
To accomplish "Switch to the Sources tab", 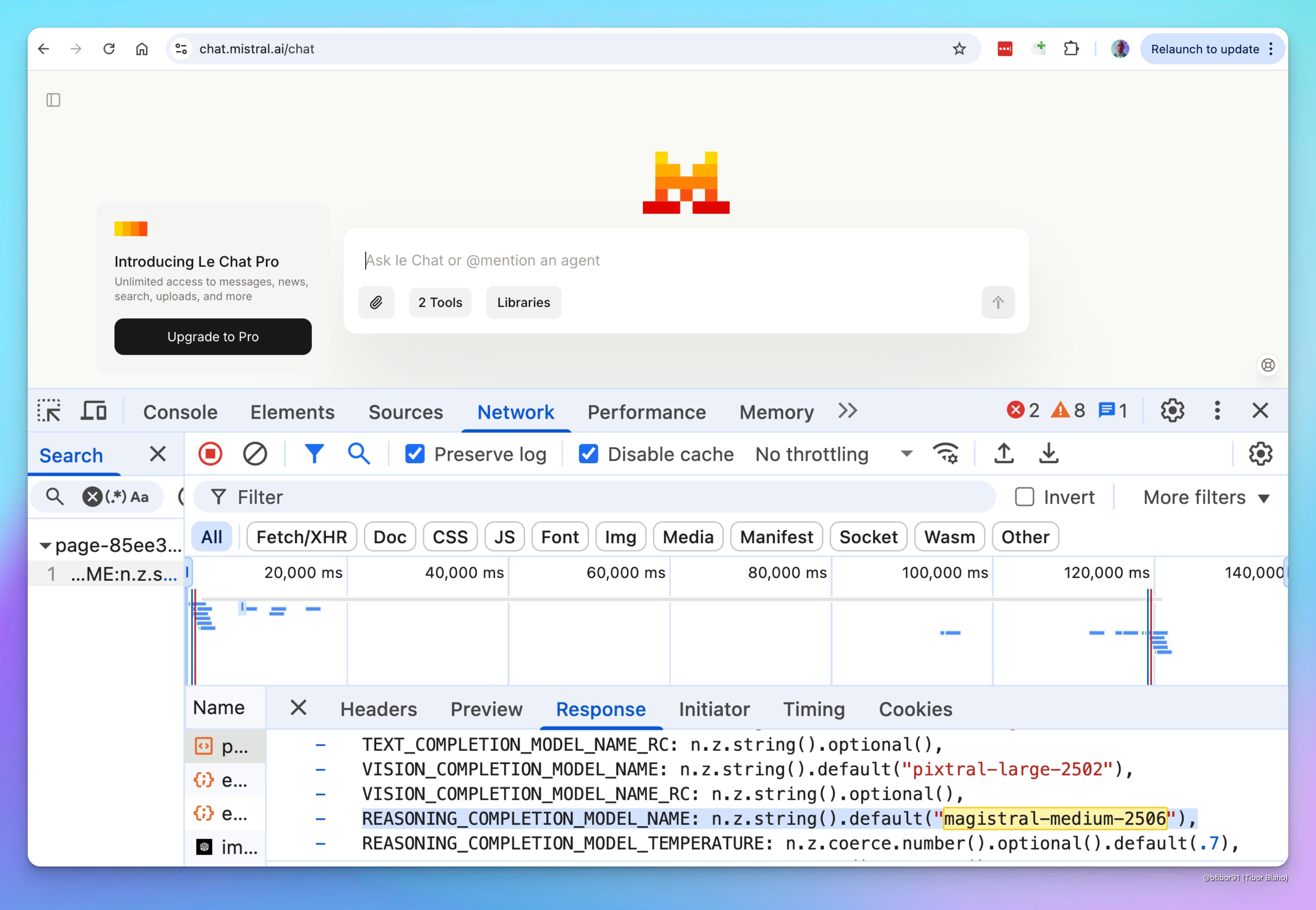I will 406,412.
